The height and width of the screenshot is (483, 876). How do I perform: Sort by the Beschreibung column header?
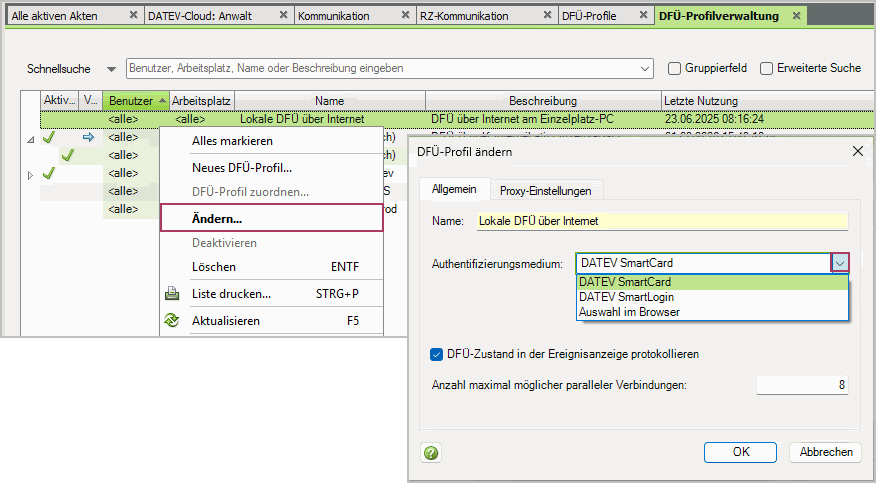[543, 101]
